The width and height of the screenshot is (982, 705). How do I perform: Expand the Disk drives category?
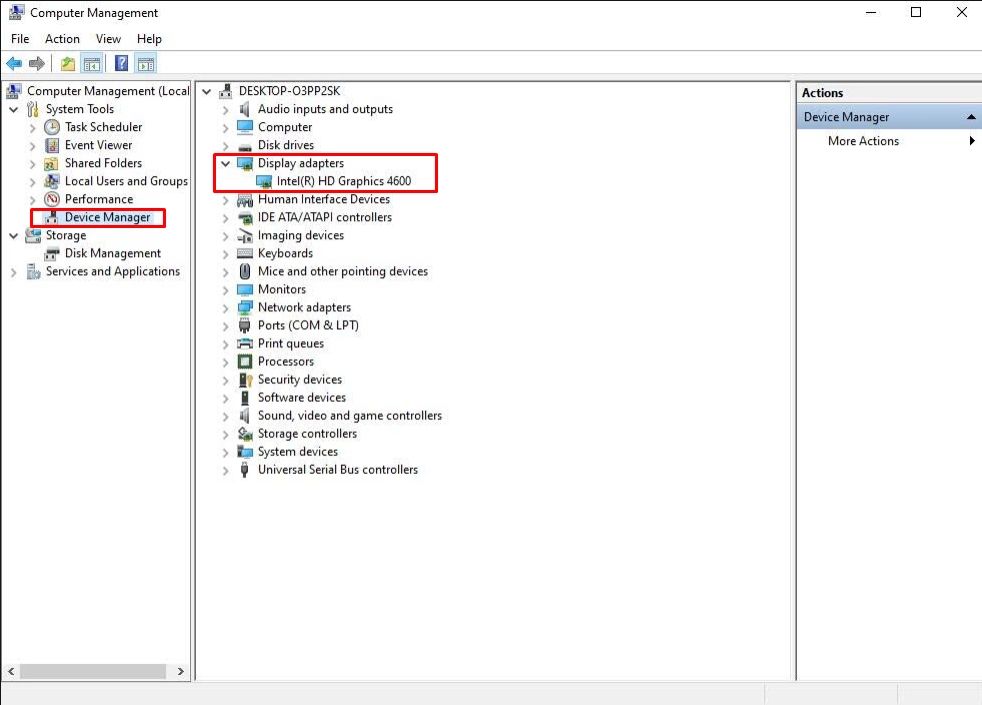pos(225,146)
